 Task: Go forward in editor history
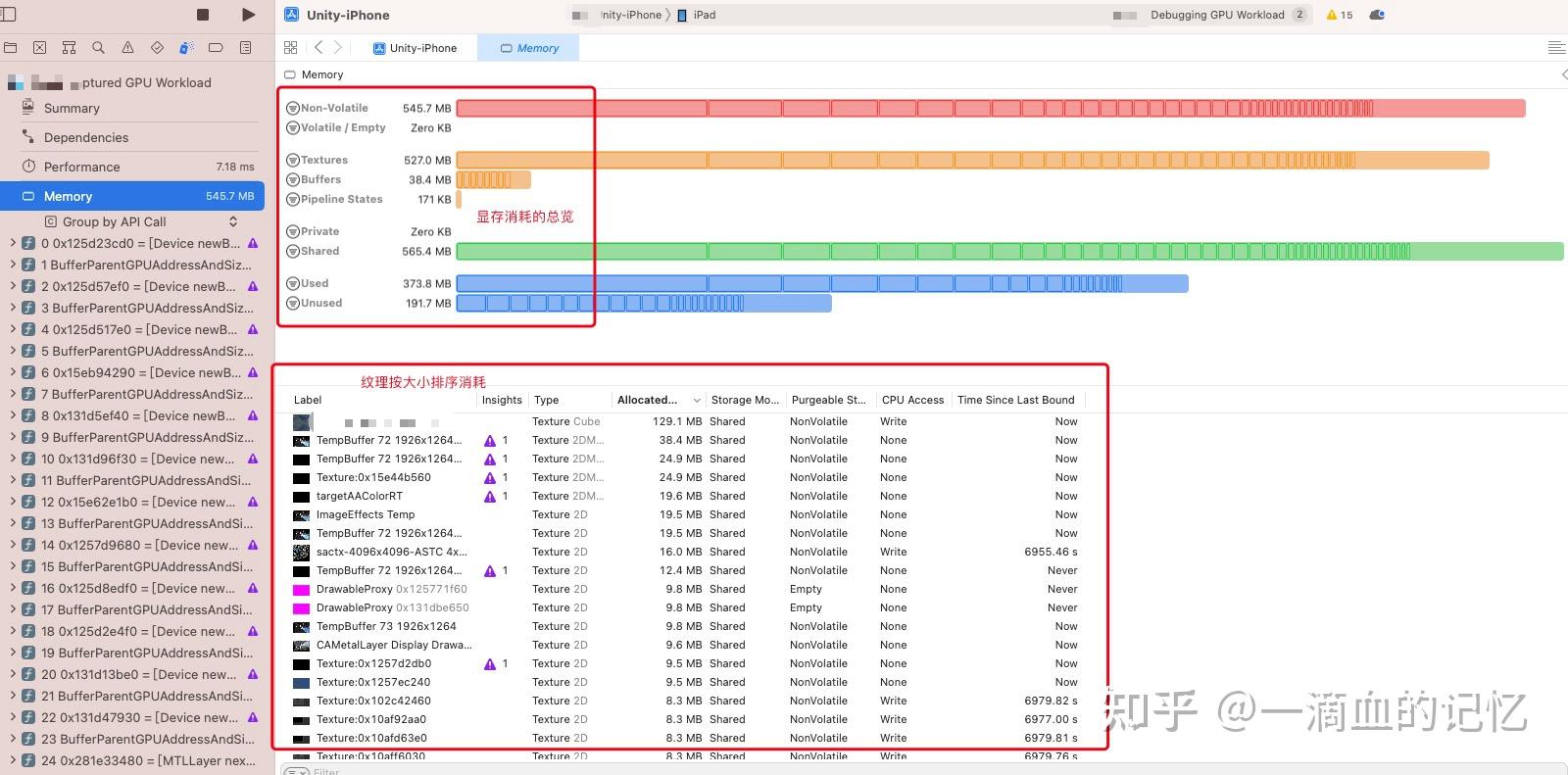[x=338, y=47]
